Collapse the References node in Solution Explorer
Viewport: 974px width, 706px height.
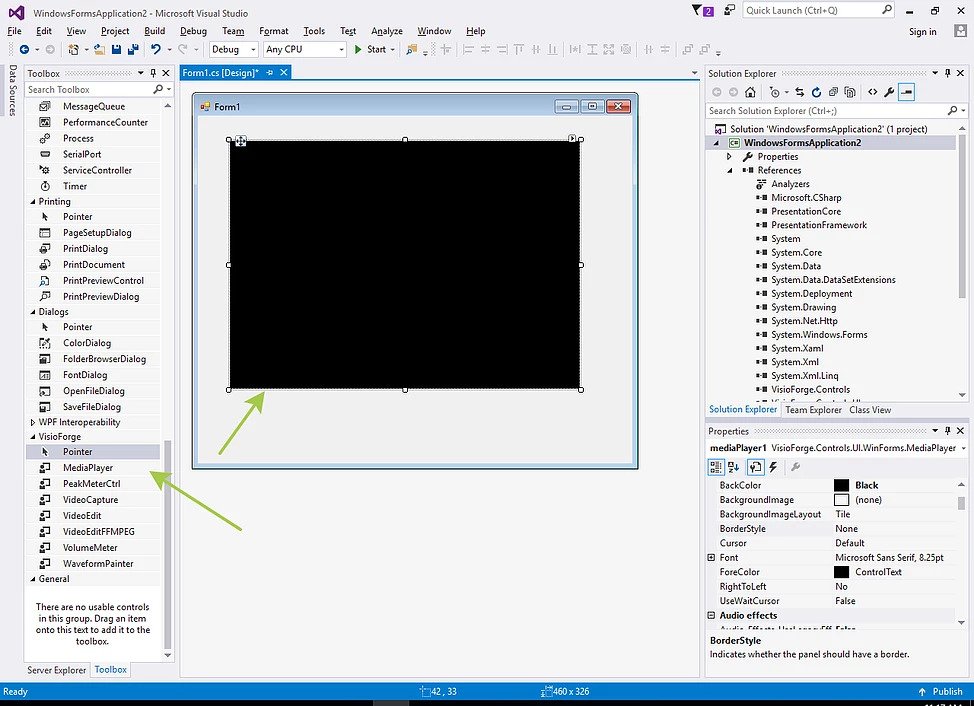point(729,170)
